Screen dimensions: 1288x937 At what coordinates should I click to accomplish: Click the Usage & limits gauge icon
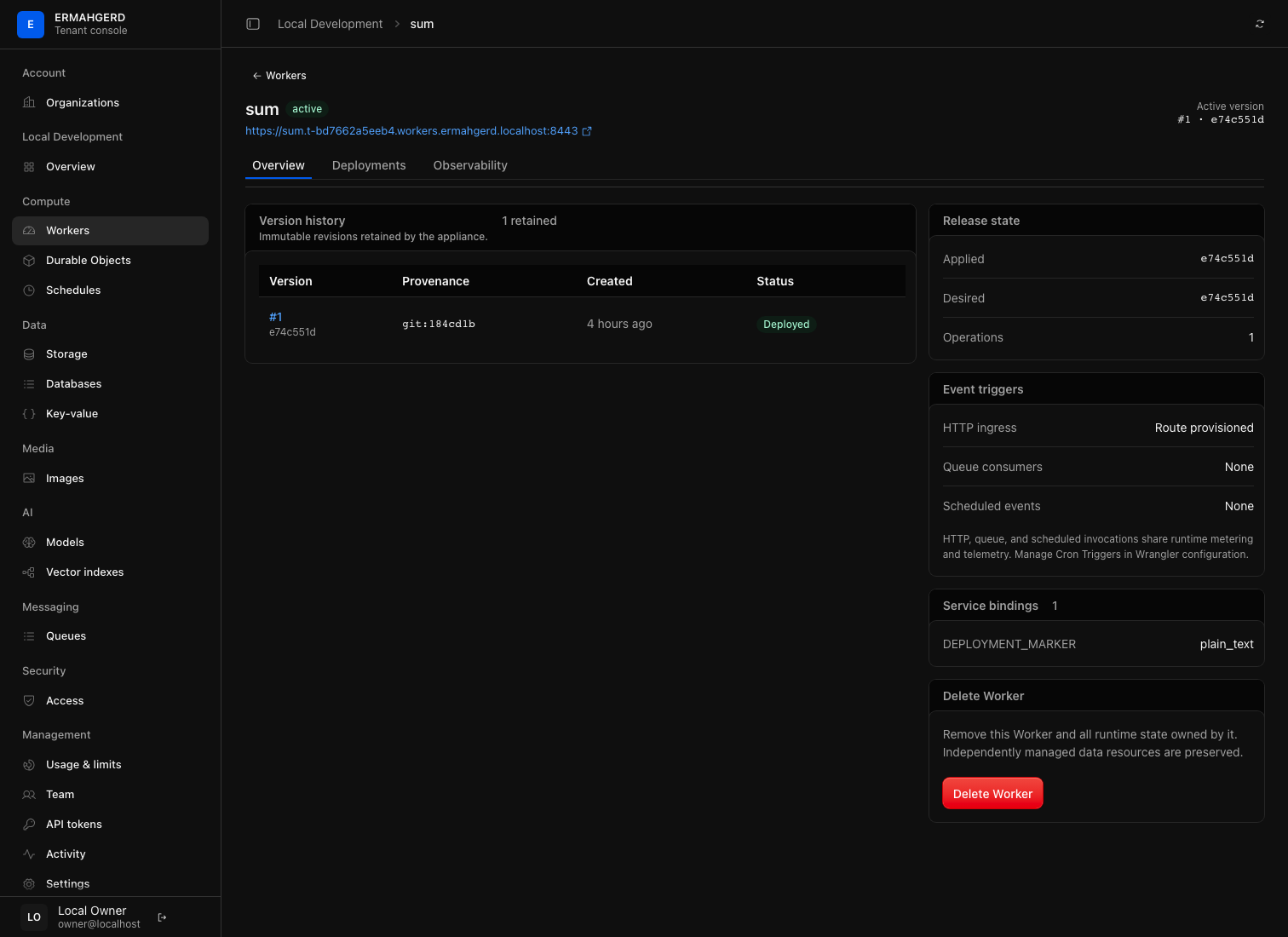pyautogui.click(x=29, y=765)
